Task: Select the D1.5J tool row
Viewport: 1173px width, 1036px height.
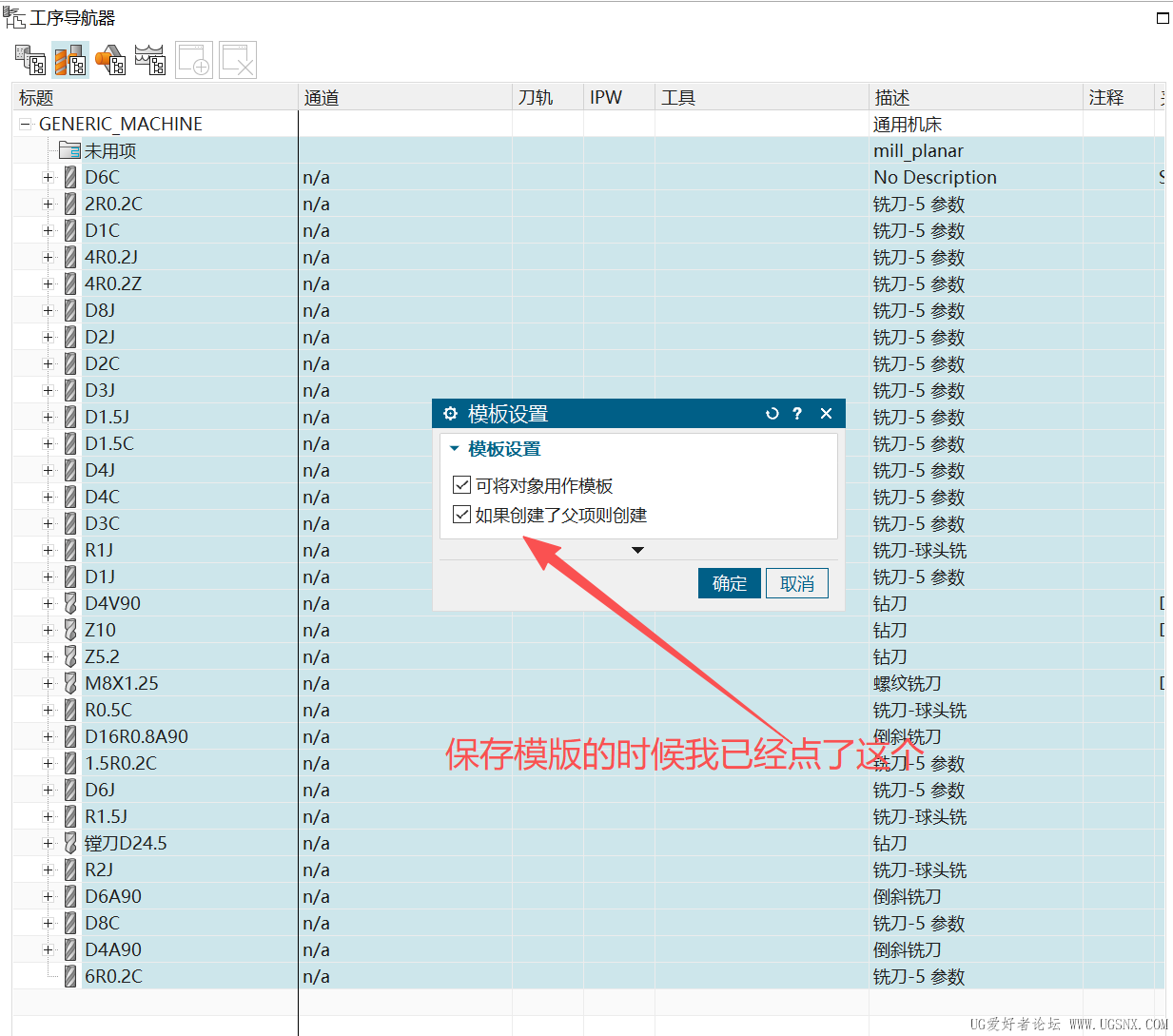Action: click(x=588, y=417)
